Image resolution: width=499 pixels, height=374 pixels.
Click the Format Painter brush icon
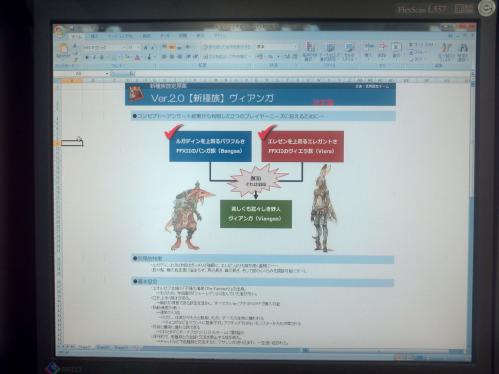(x=76, y=59)
